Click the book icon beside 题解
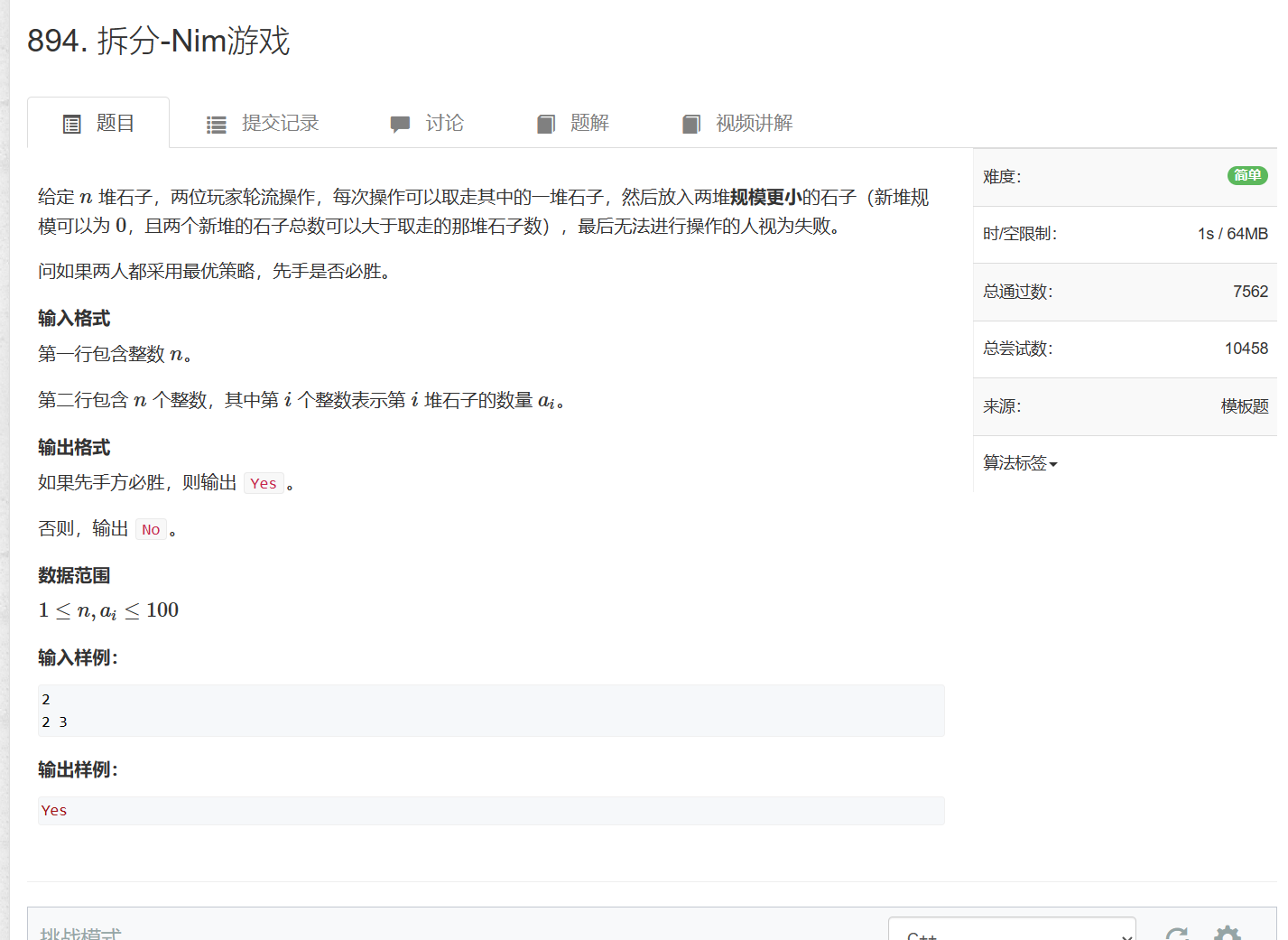The height and width of the screenshot is (940, 1288). [x=546, y=125]
